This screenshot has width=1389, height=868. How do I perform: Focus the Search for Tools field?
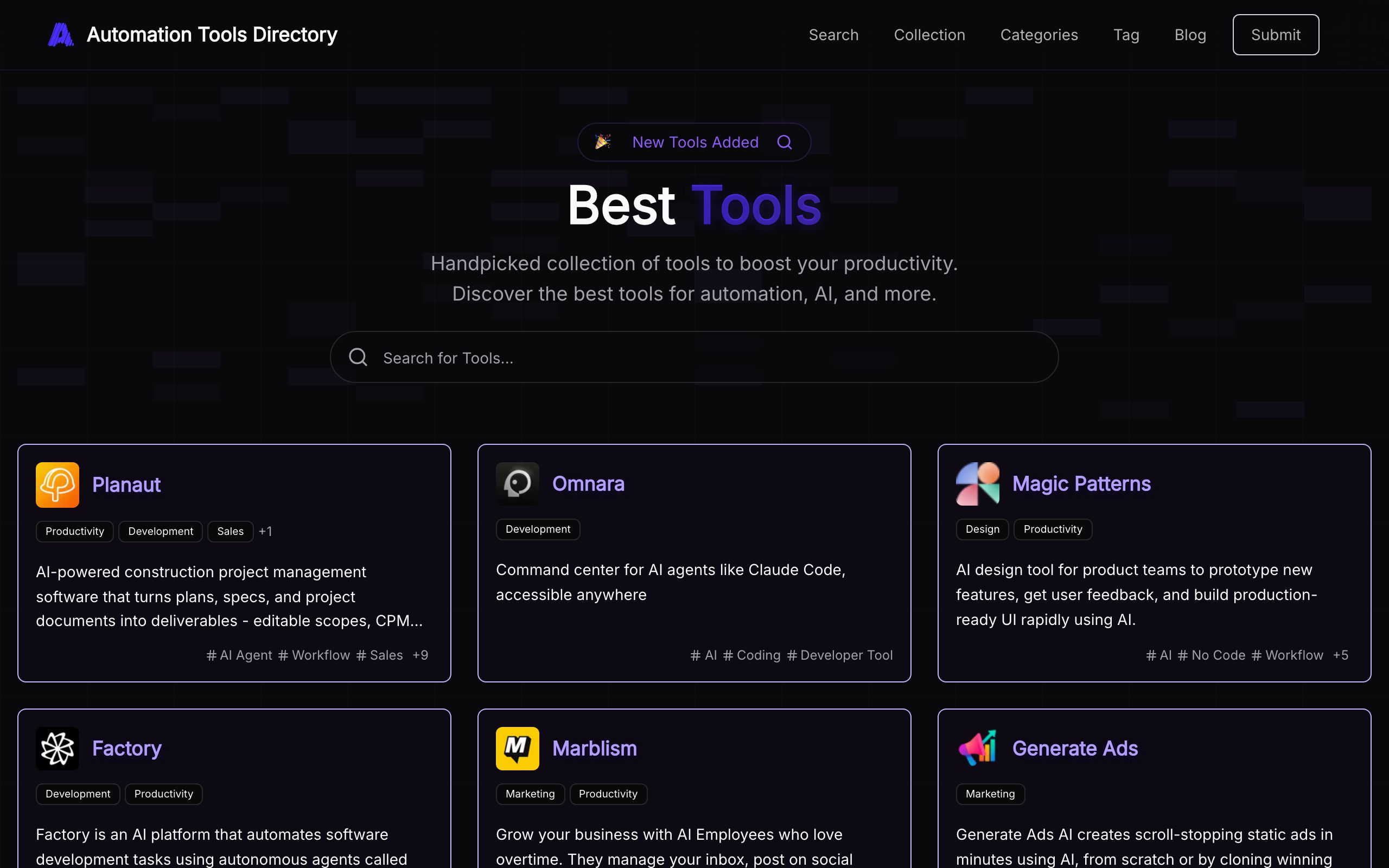[694, 357]
